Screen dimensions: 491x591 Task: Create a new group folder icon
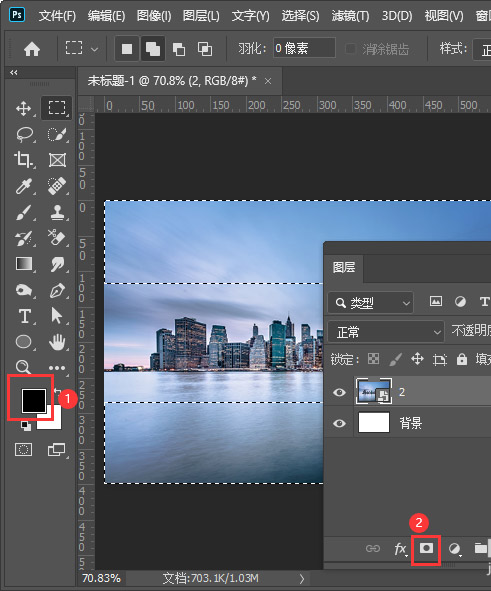[x=481, y=548]
